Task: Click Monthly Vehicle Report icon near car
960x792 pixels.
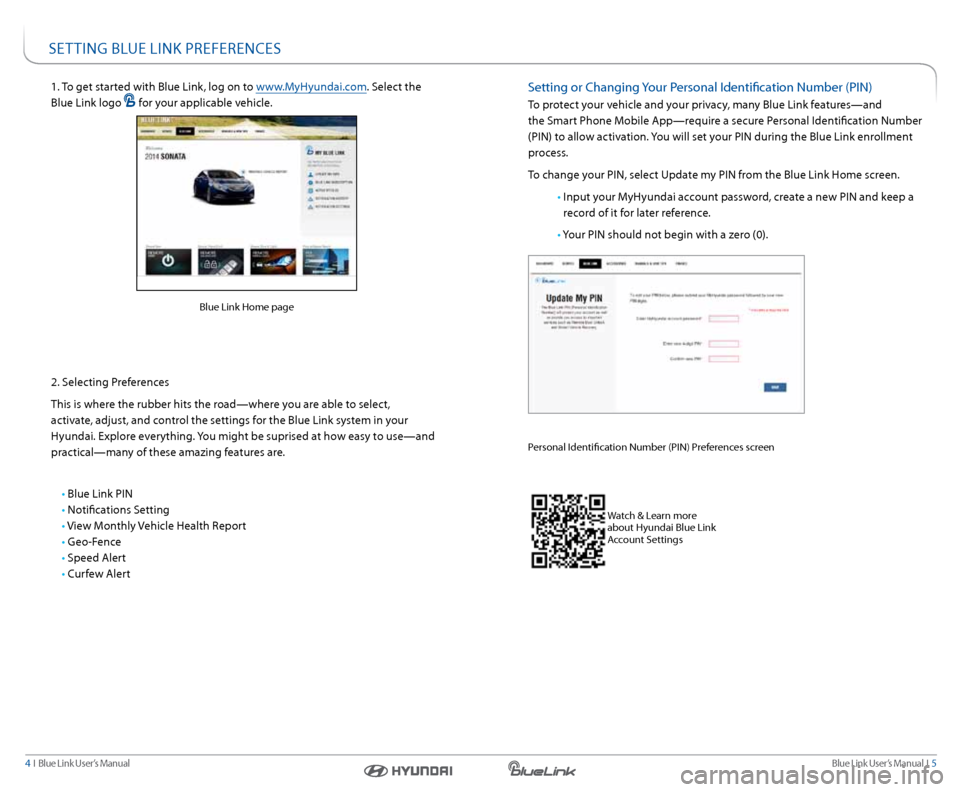Action: 244,172
